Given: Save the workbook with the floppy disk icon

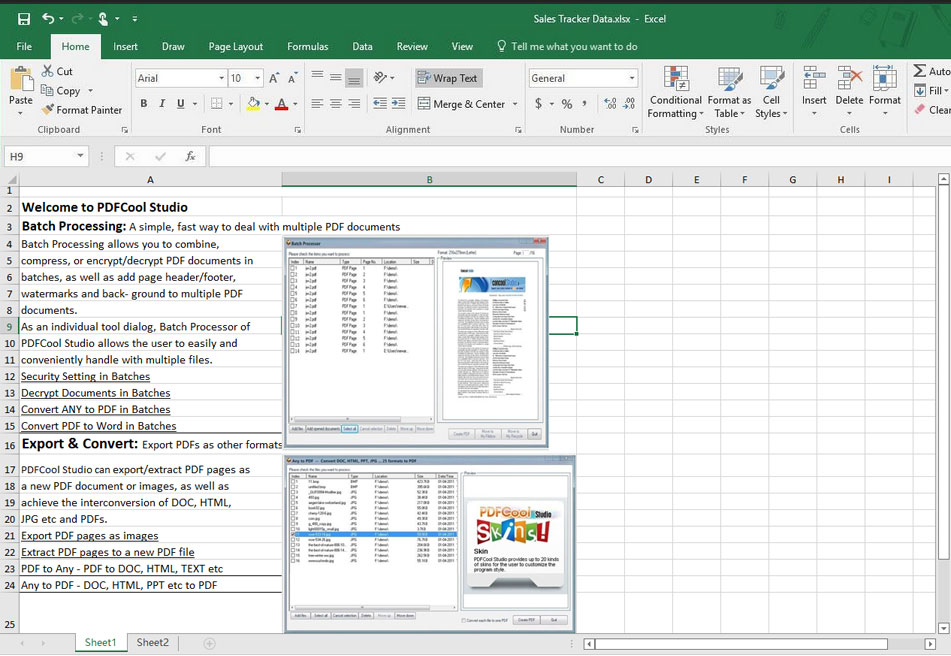Looking at the screenshot, I should [x=24, y=19].
